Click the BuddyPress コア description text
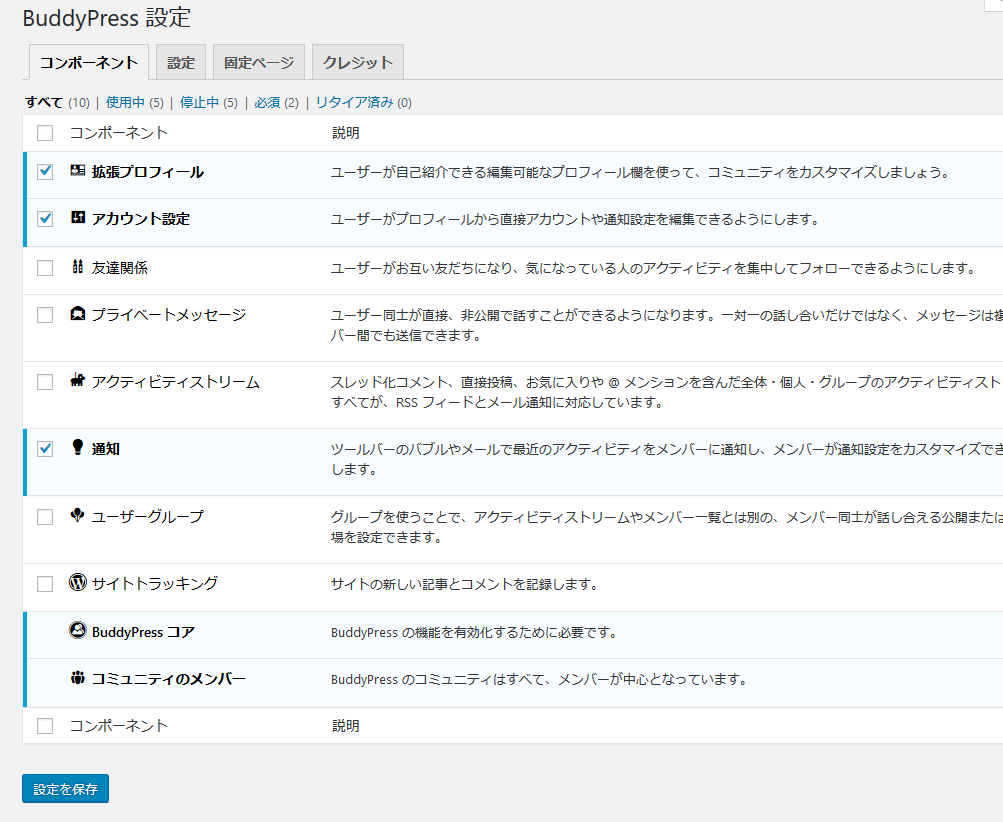 click(474, 633)
